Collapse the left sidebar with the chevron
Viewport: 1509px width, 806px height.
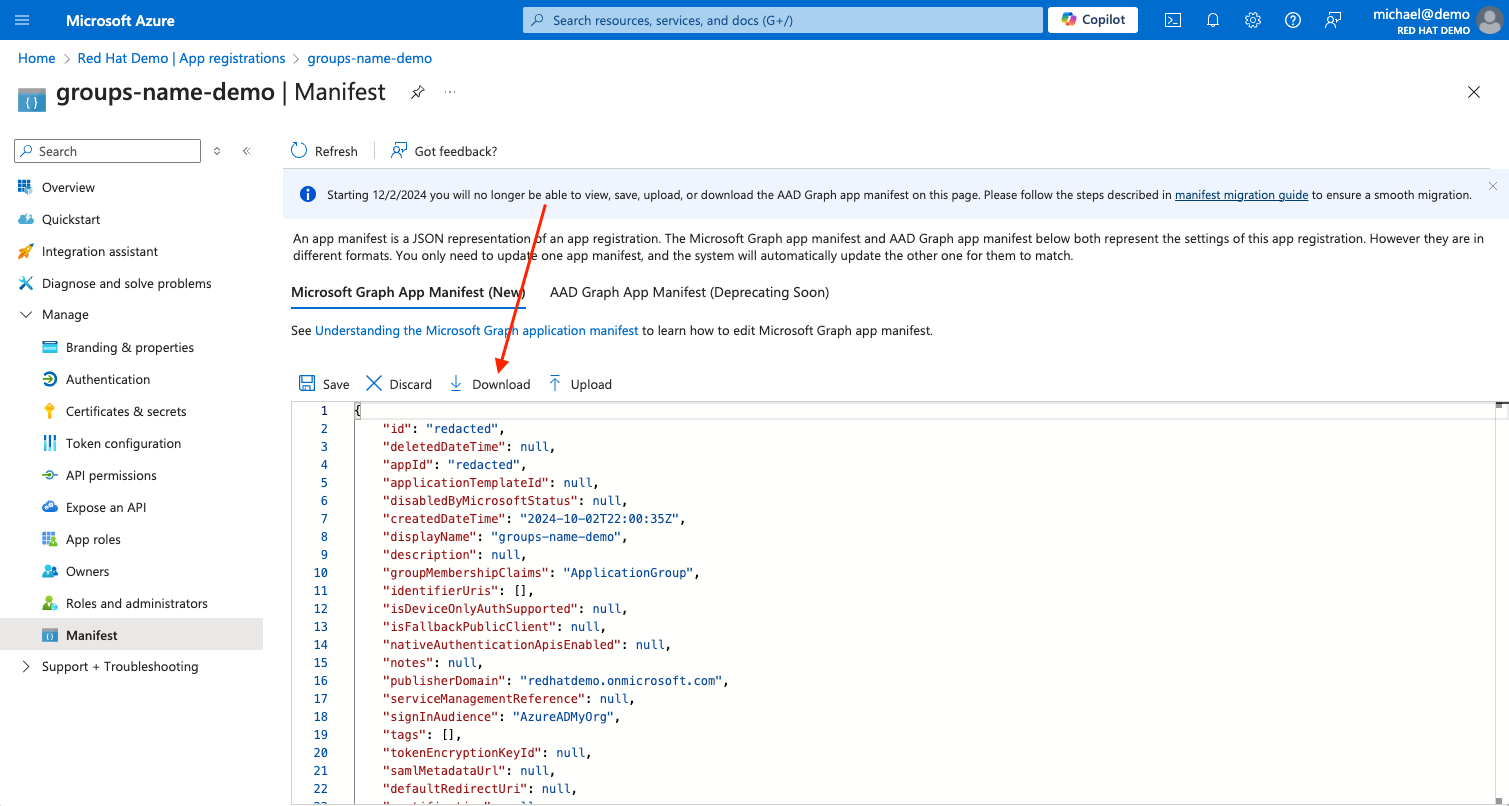tap(246, 150)
